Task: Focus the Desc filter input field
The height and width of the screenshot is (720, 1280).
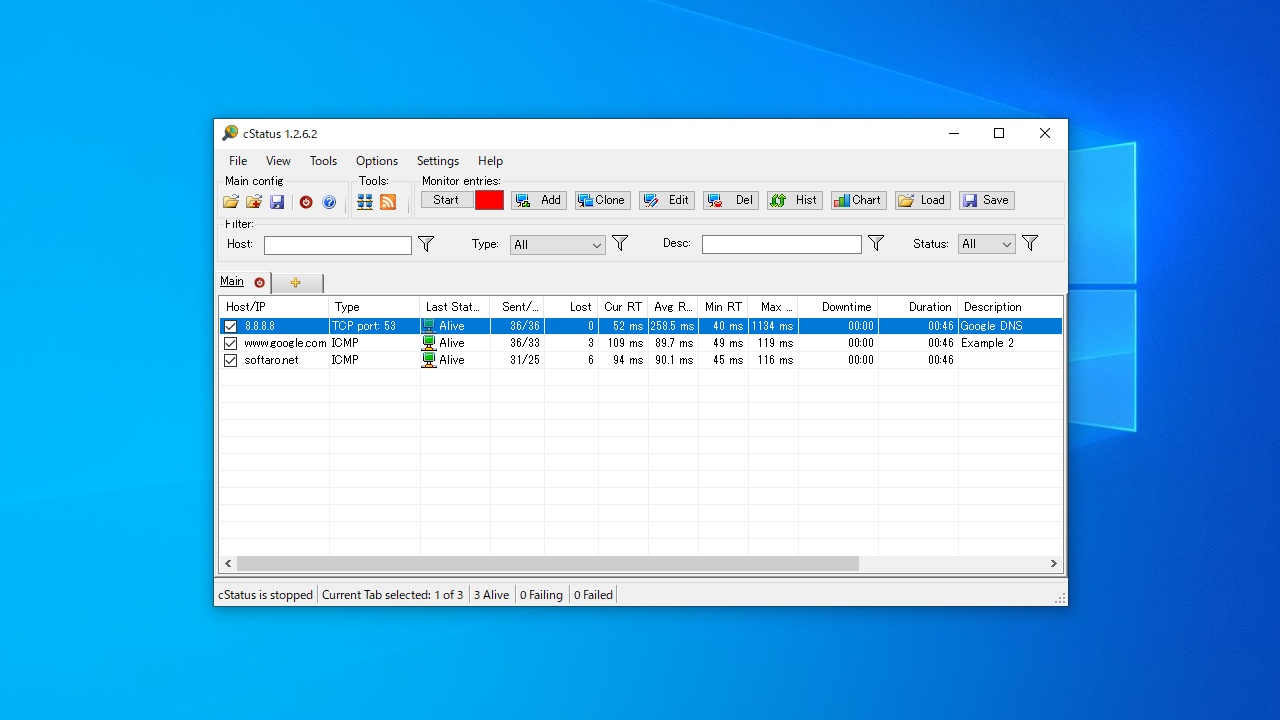Action: (782, 245)
